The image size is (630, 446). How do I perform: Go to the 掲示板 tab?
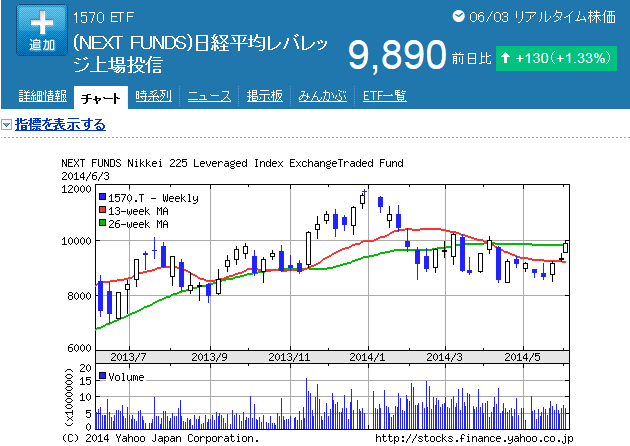click(265, 96)
